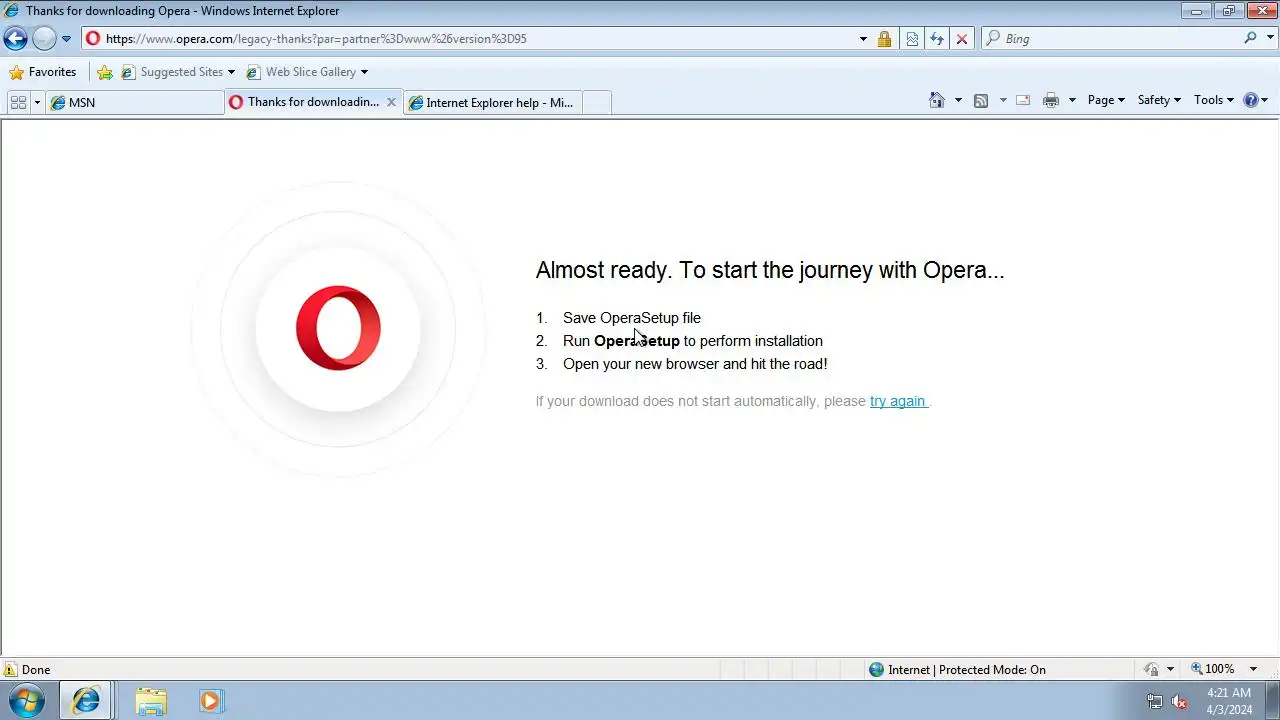Print the page with the printer icon
This screenshot has height=720, width=1280.
[1050, 100]
